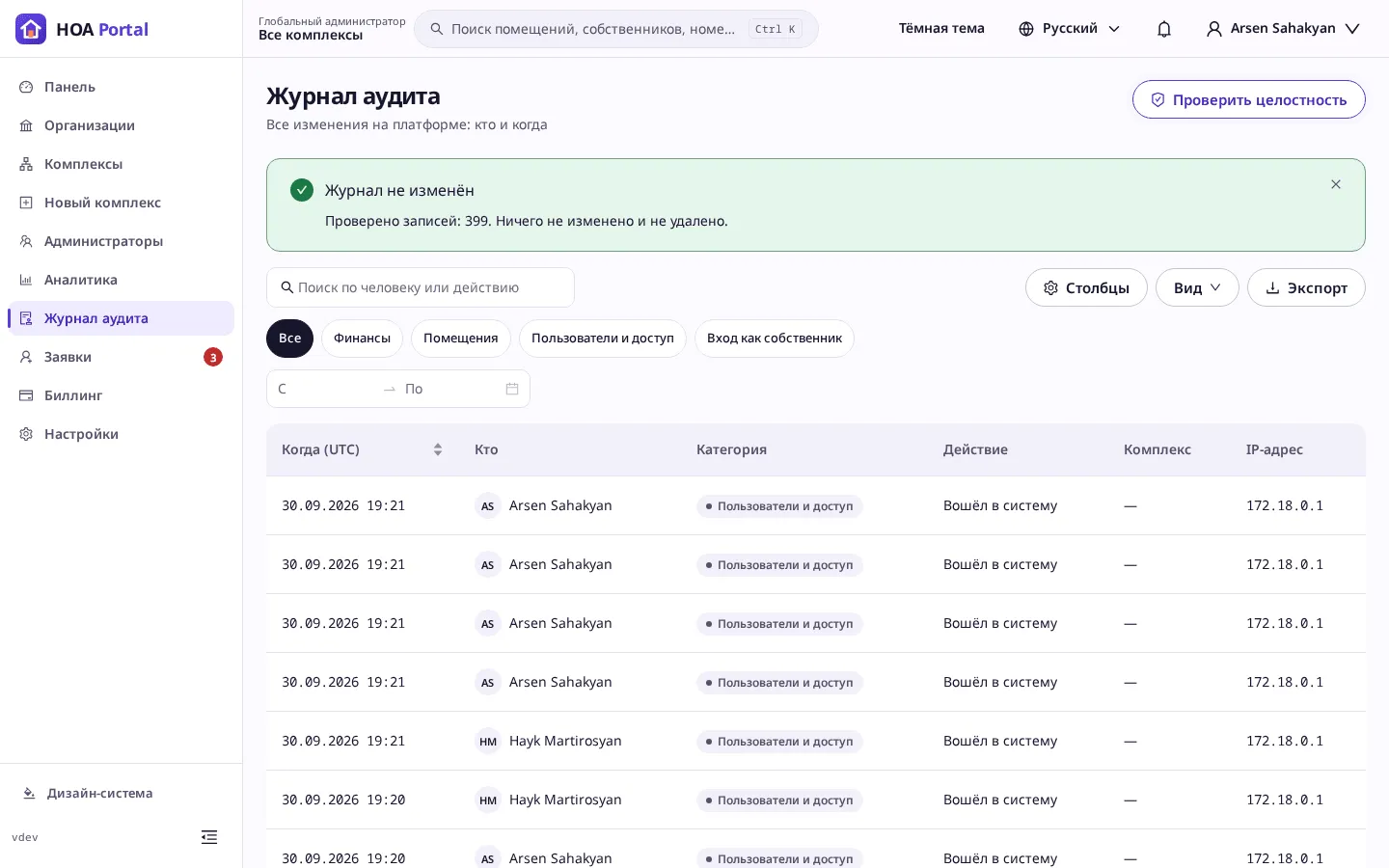This screenshot has height=868, width=1389.
Task: Expand Arsen Sahakyan account menu
Action: click(x=1283, y=29)
